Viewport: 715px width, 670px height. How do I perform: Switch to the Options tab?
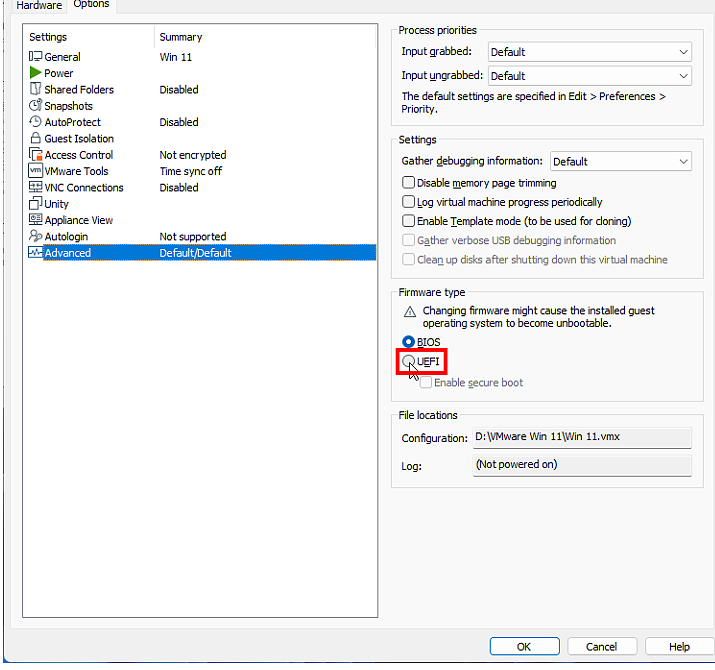[x=91, y=5]
